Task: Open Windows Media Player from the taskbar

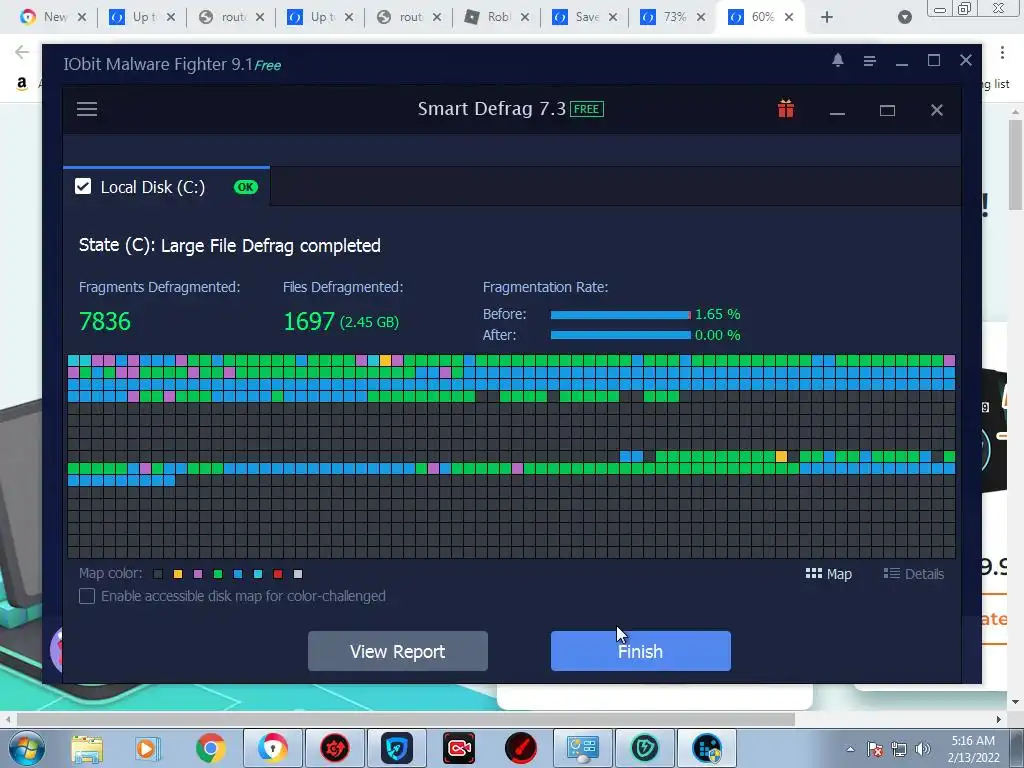Action: (x=148, y=748)
